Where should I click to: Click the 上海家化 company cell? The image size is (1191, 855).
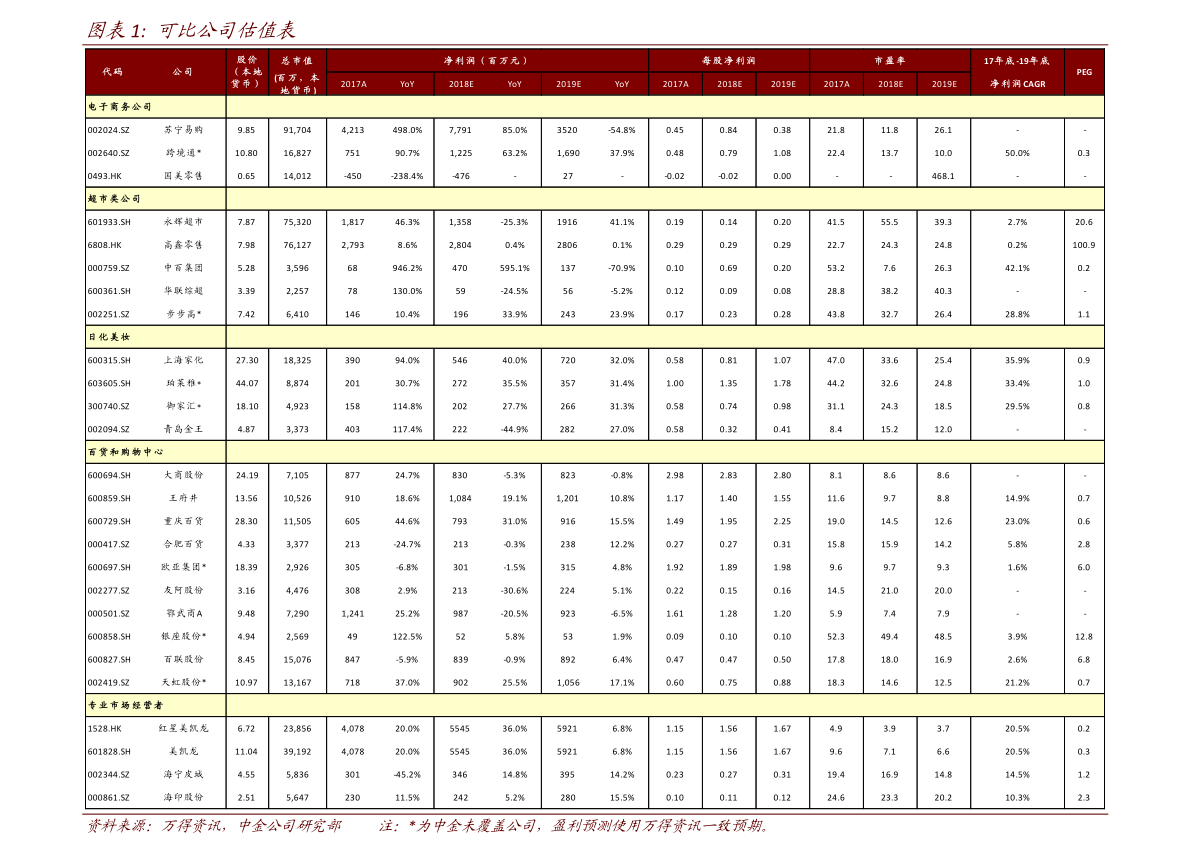click(183, 360)
